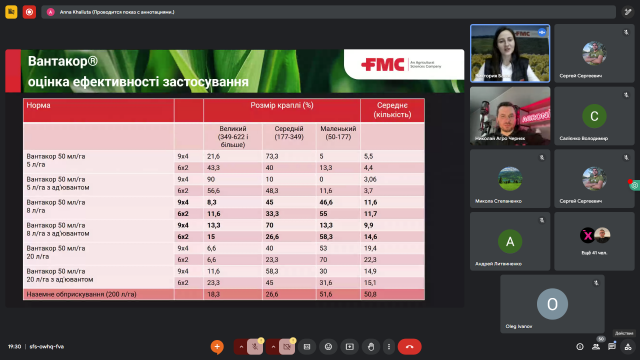Open the participants people panel
The image size is (640, 360).
(x=596, y=347)
